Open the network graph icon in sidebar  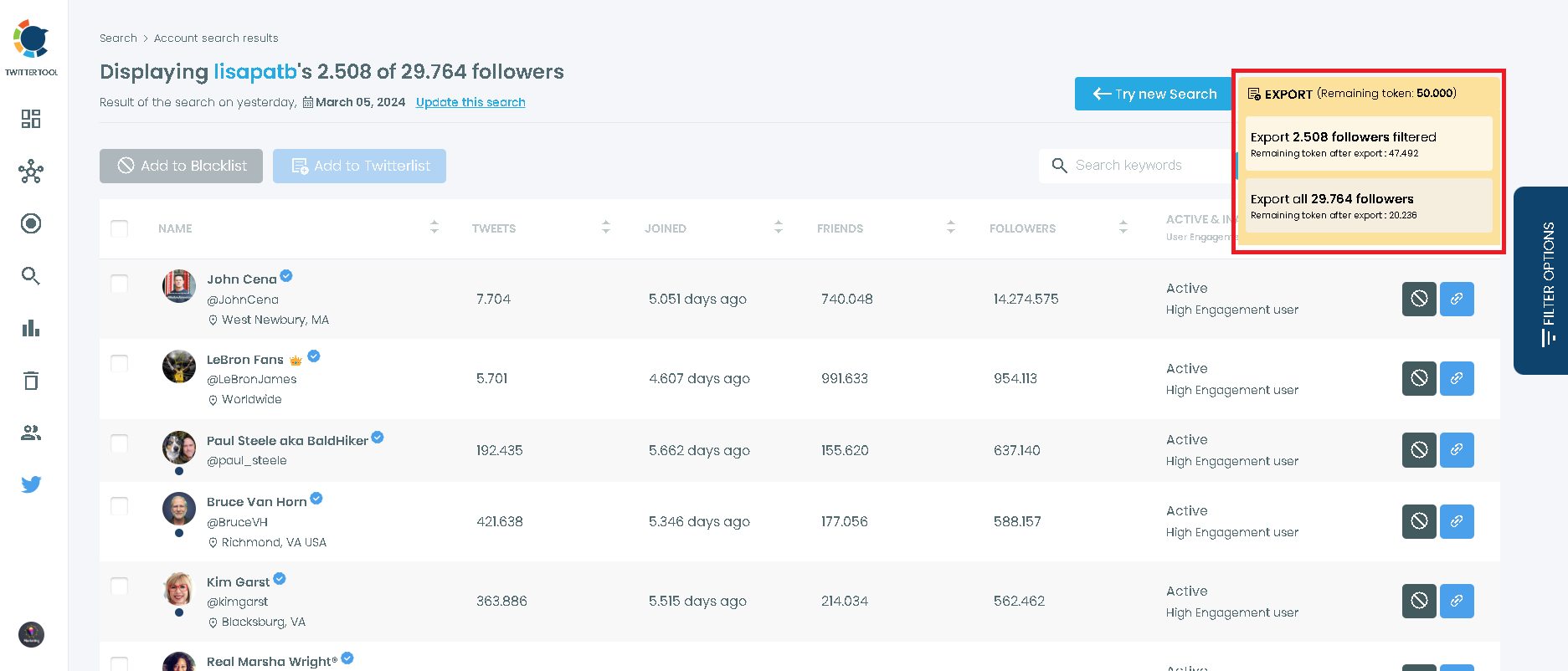click(31, 172)
